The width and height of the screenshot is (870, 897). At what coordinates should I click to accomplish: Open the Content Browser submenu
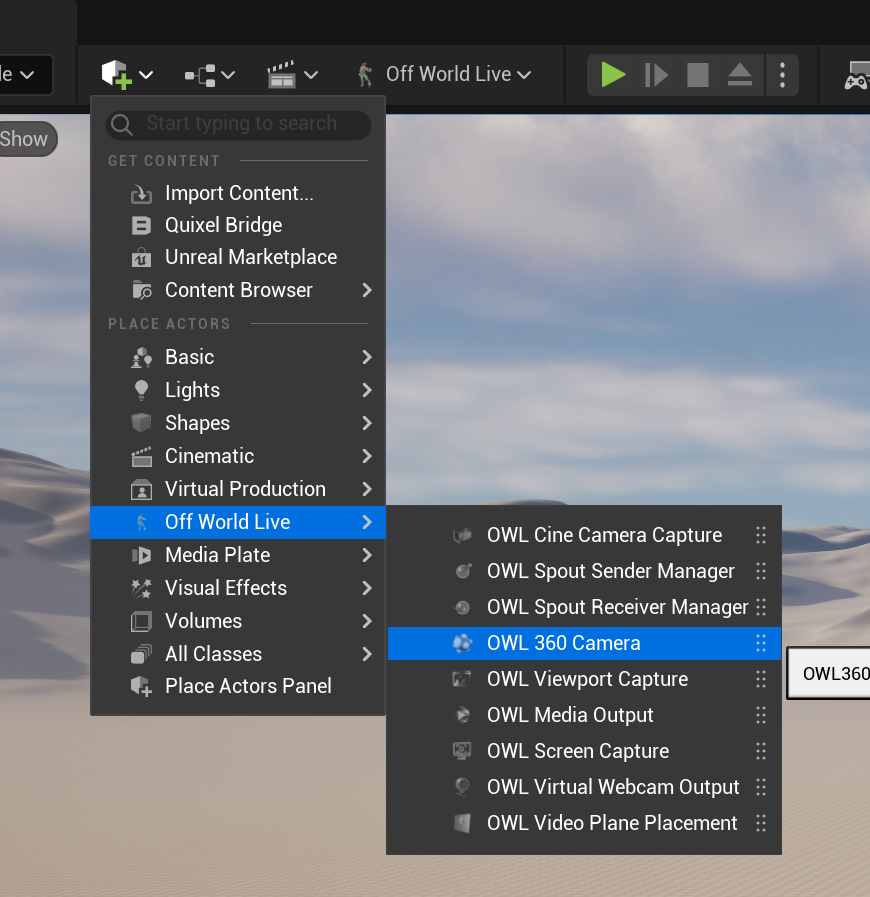click(x=238, y=290)
